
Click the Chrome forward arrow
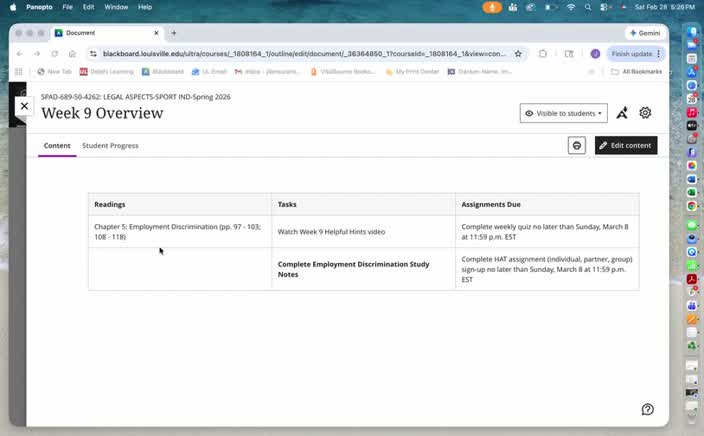click(x=37, y=54)
